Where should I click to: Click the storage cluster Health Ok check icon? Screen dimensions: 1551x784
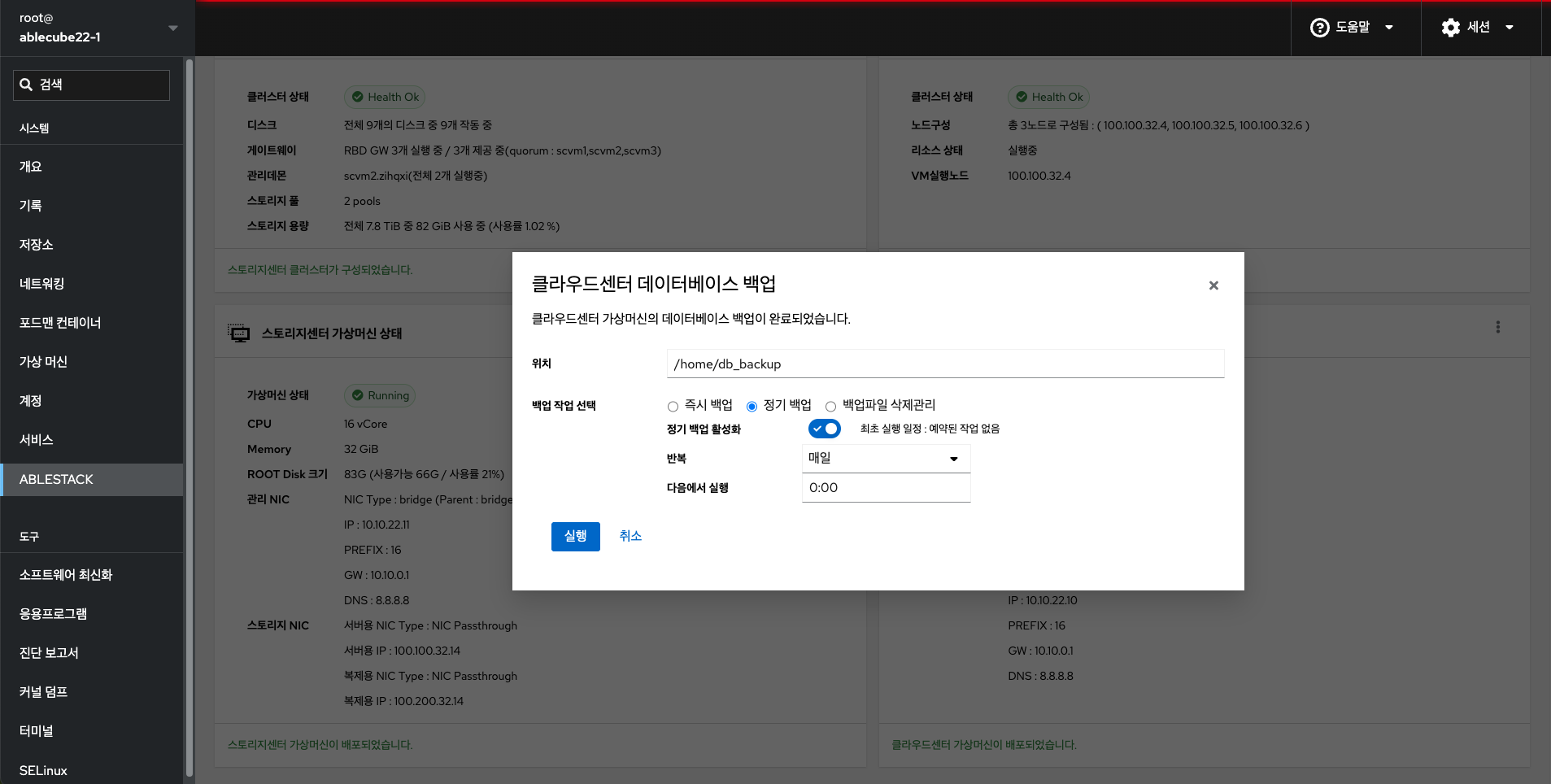pyautogui.click(x=357, y=97)
